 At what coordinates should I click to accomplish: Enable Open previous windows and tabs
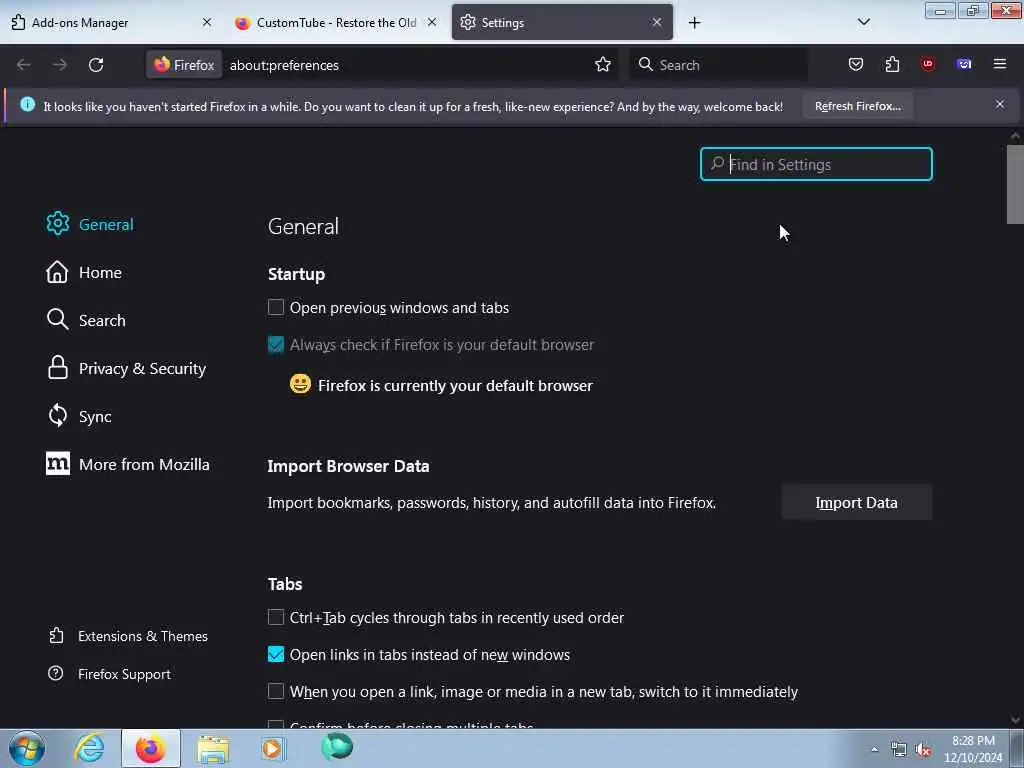tap(276, 308)
